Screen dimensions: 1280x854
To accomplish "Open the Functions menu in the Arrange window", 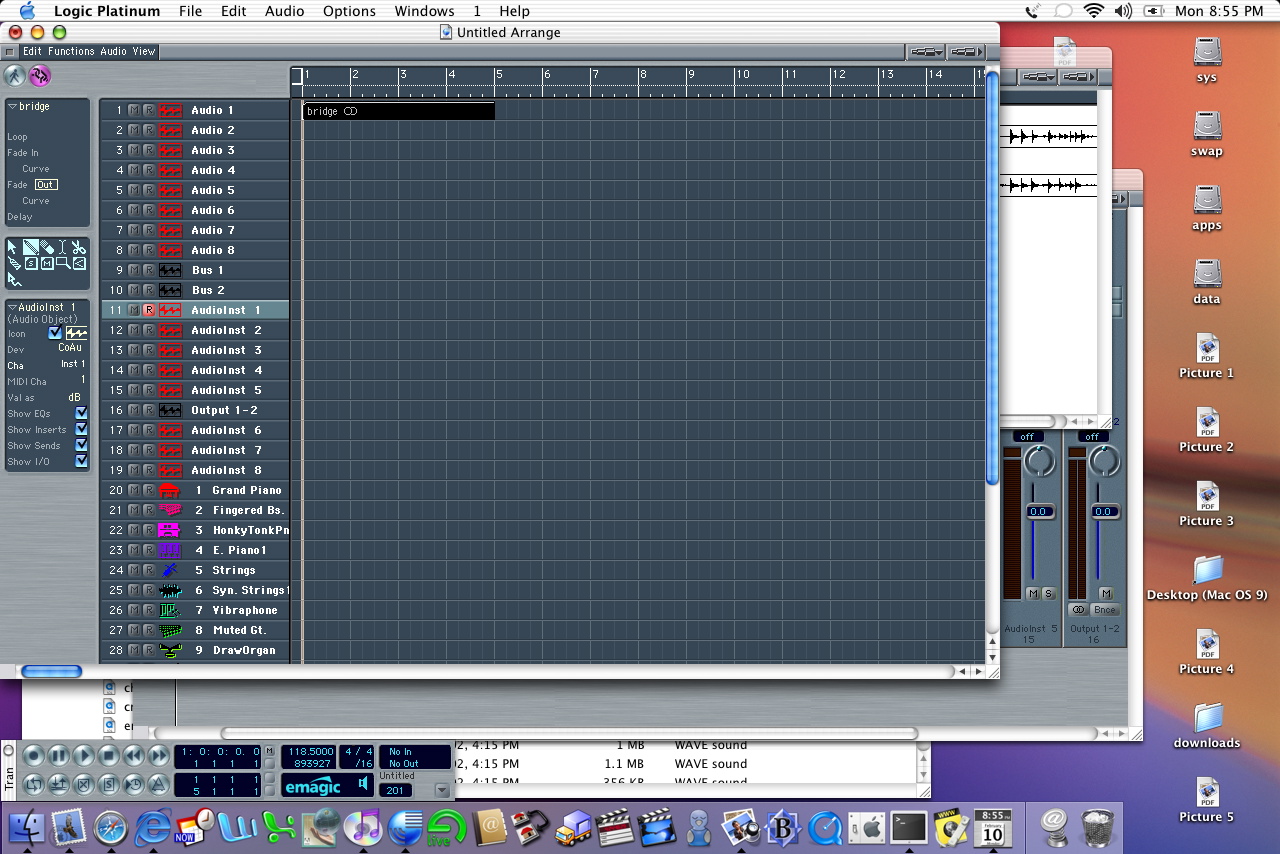I will (x=71, y=51).
